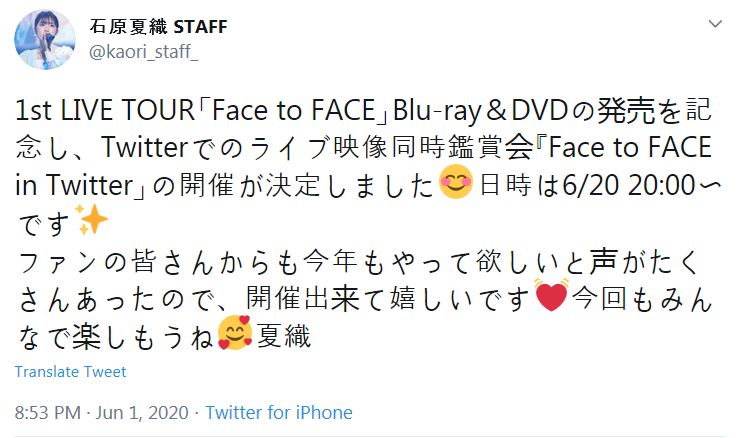The height and width of the screenshot is (438, 742).
Task: Click the 「Face to FACE in Twitter」 event title
Action: [640, 148]
